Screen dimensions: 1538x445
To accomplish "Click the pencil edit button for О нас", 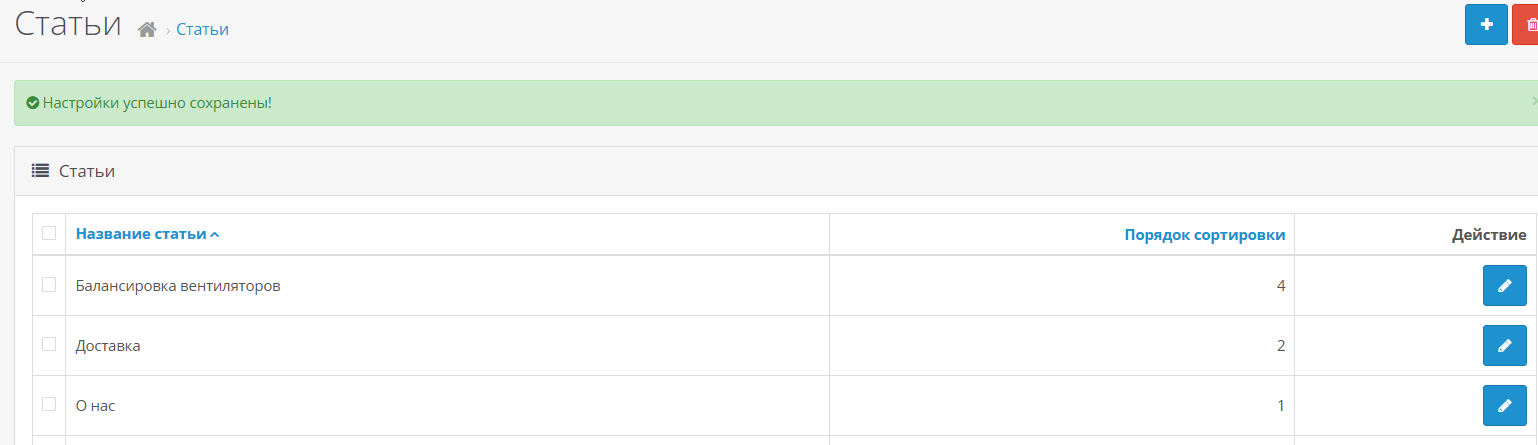I will (x=1504, y=406).
